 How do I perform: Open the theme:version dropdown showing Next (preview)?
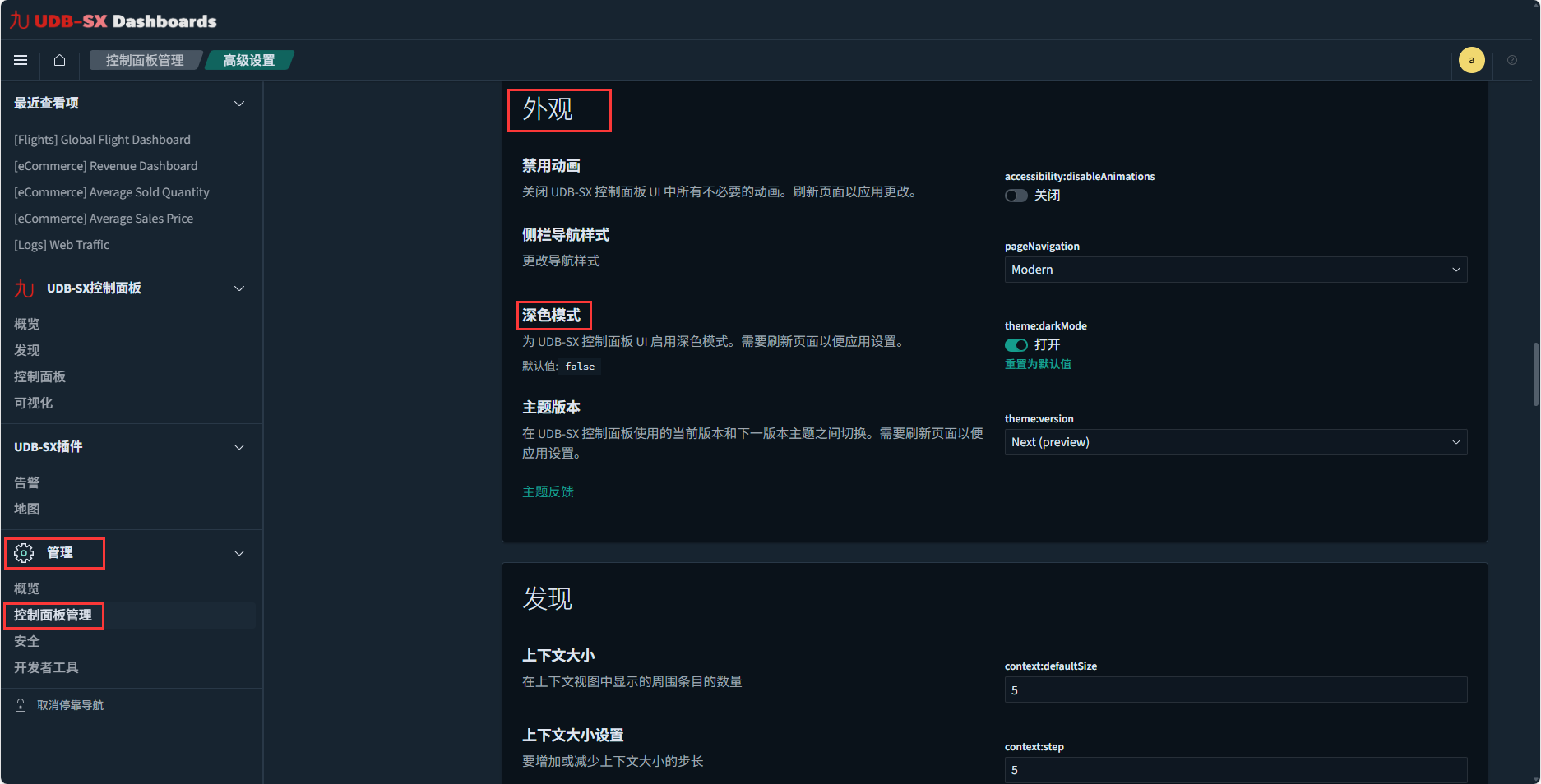tap(1235, 442)
